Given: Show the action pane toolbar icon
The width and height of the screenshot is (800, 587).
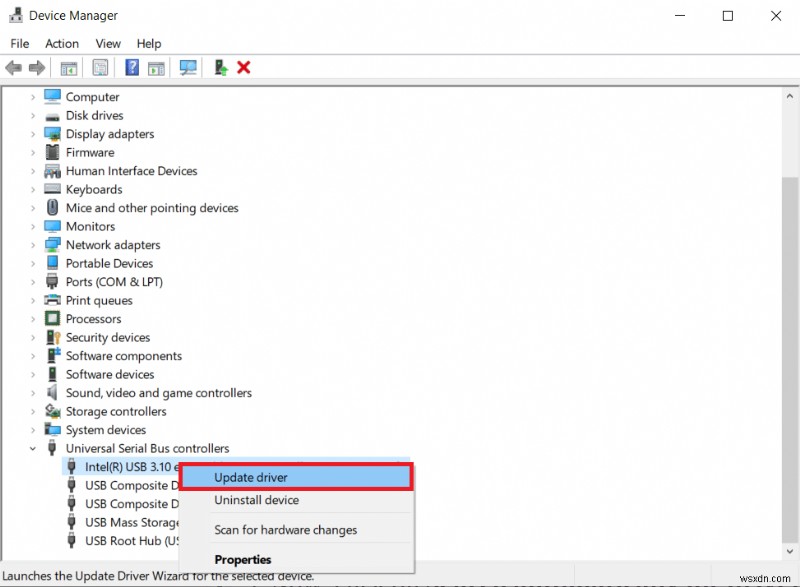Looking at the screenshot, I should (157, 67).
